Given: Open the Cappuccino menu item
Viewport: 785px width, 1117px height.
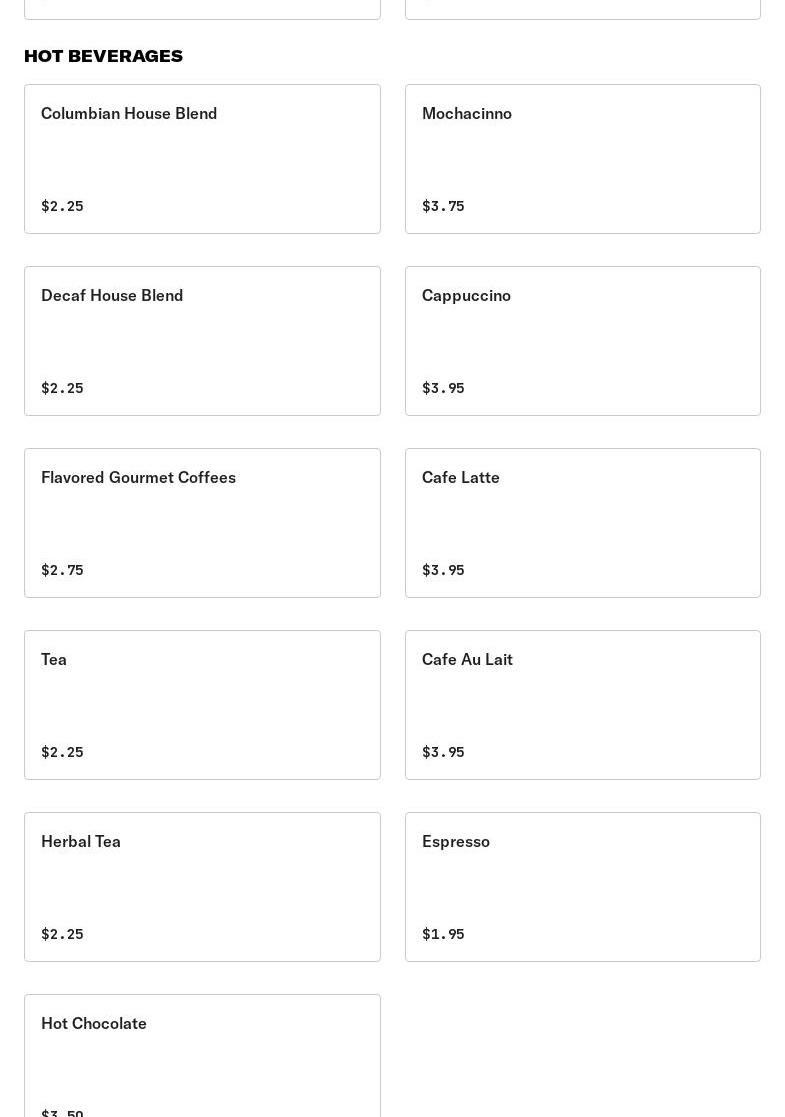Looking at the screenshot, I should coord(582,341).
